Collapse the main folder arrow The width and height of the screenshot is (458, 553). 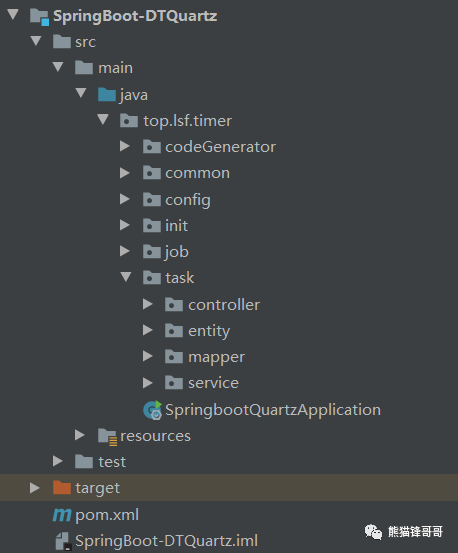pyautogui.click(x=58, y=67)
